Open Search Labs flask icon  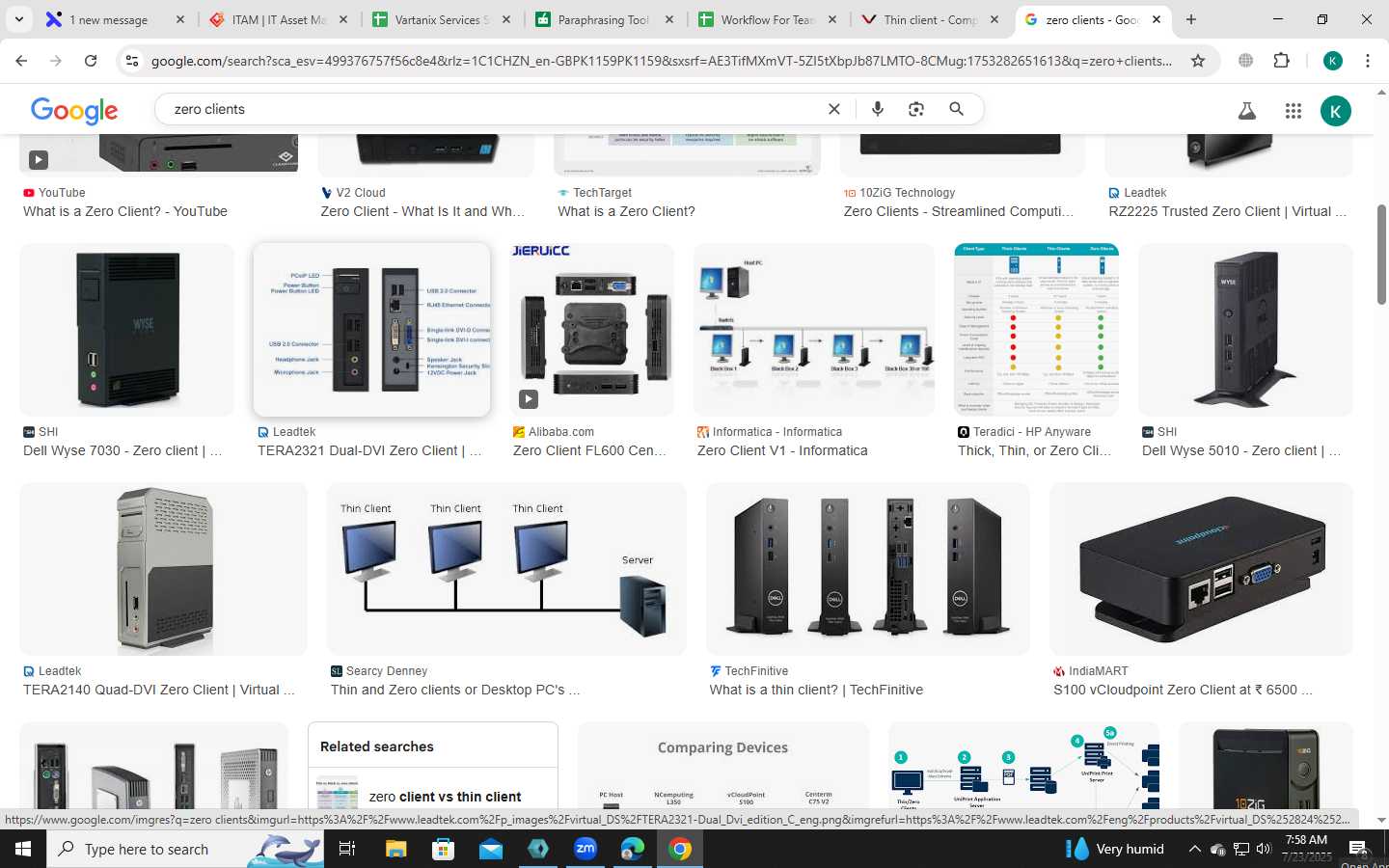(1247, 111)
